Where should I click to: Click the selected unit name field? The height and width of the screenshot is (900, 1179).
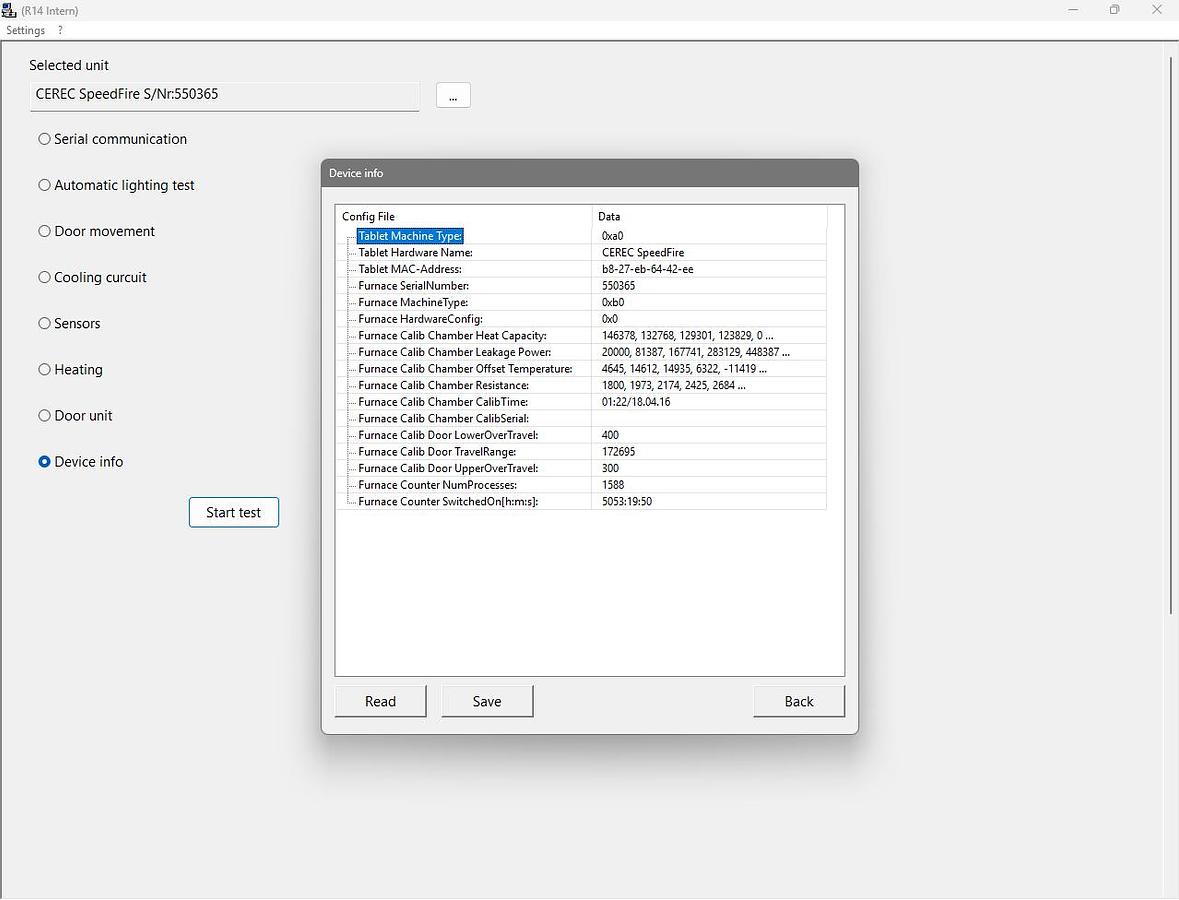coord(225,95)
